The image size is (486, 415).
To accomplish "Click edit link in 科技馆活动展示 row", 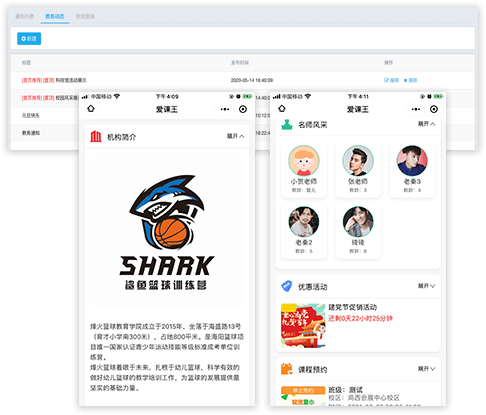I will (391, 80).
